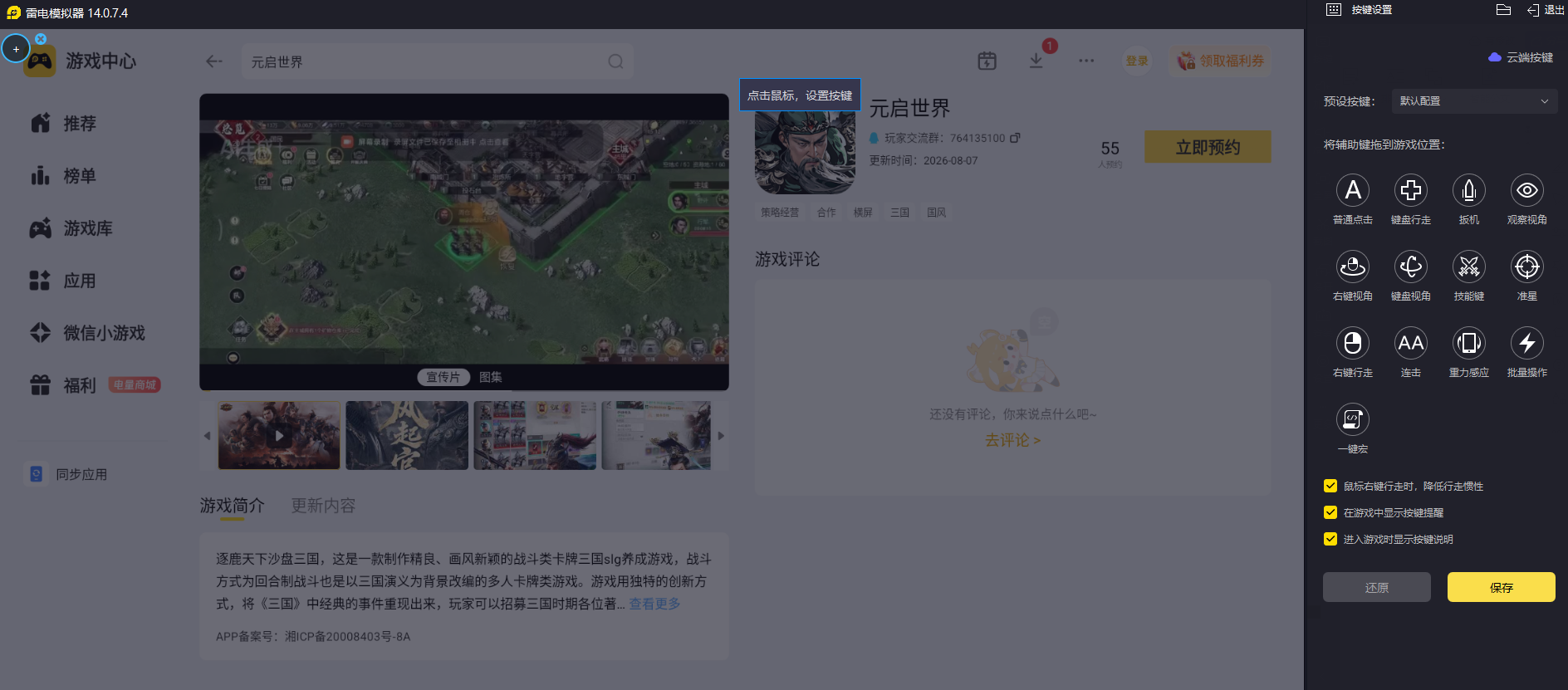This screenshot has width=1568, height=690.
Task: Click the 查看更多 link
Action: pos(654,604)
